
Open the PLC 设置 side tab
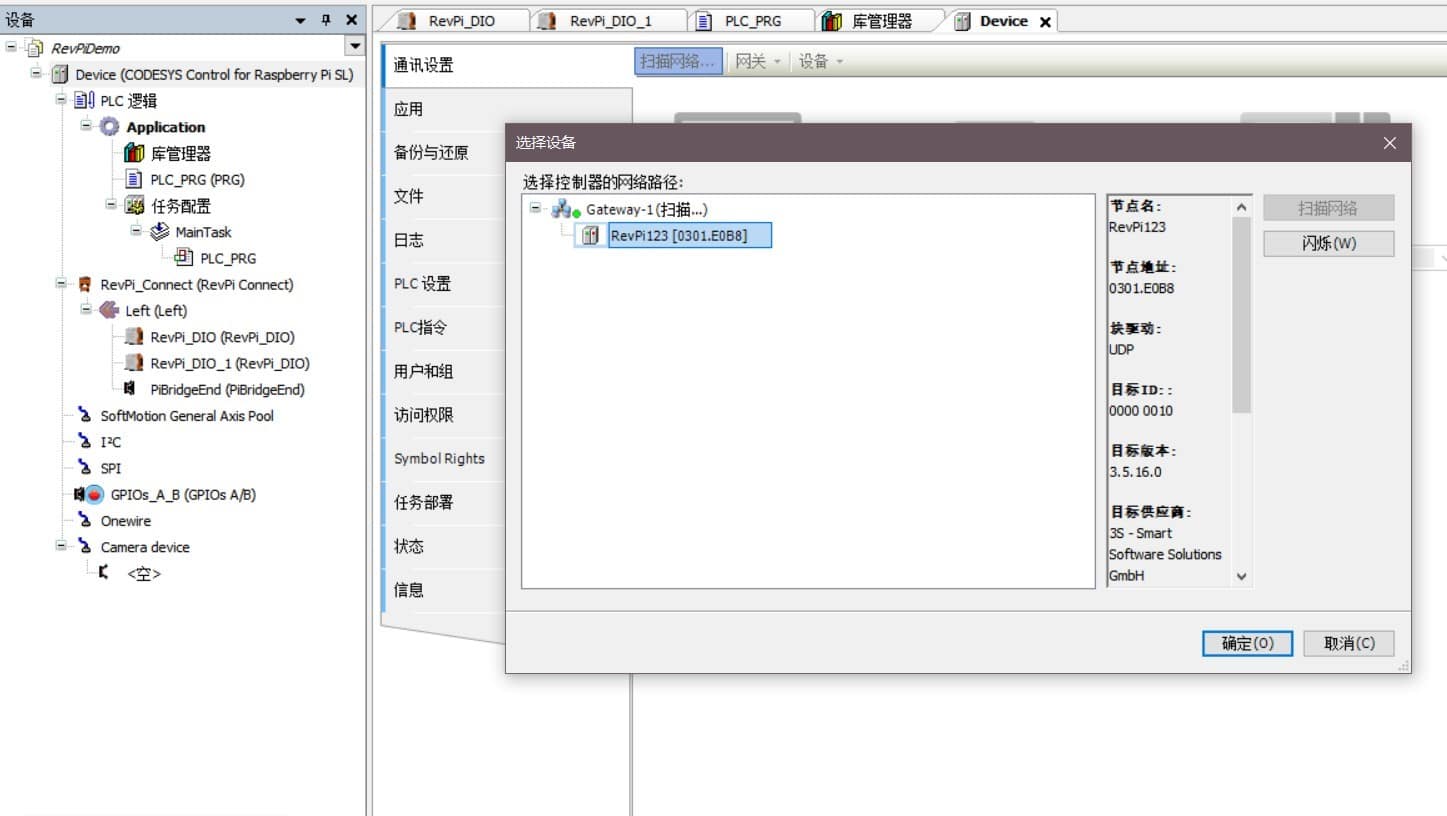(422, 284)
